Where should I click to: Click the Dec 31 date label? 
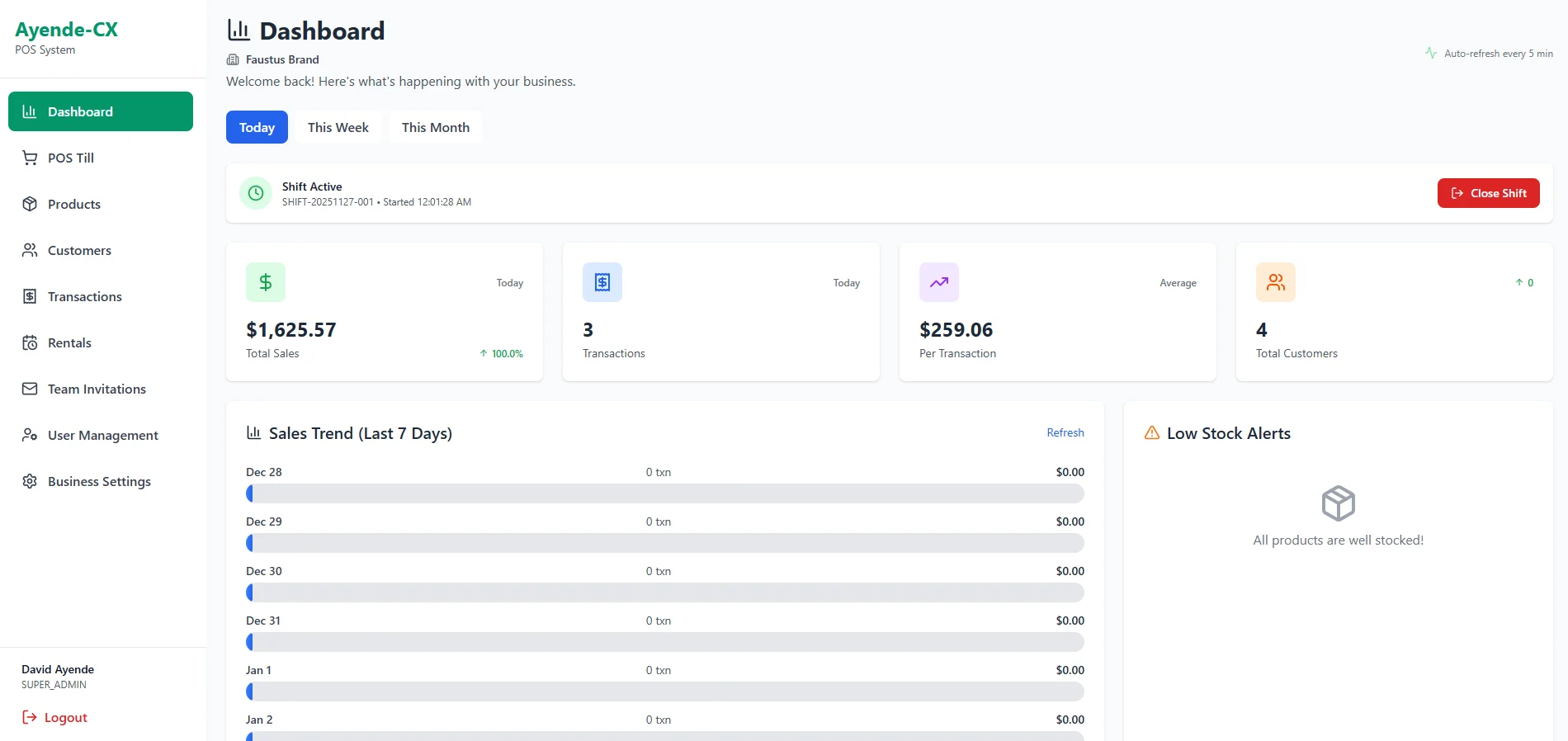[x=263, y=621]
